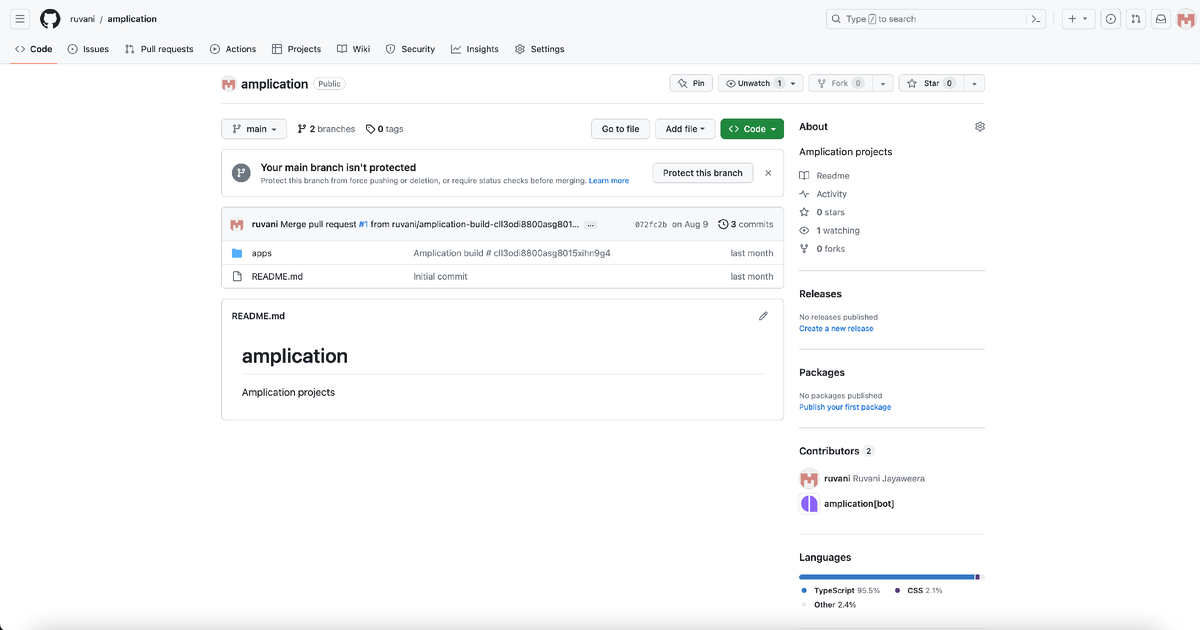This screenshot has width=1200, height=630.
Task: Dismiss the branch protection banner
Action: point(768,173)
